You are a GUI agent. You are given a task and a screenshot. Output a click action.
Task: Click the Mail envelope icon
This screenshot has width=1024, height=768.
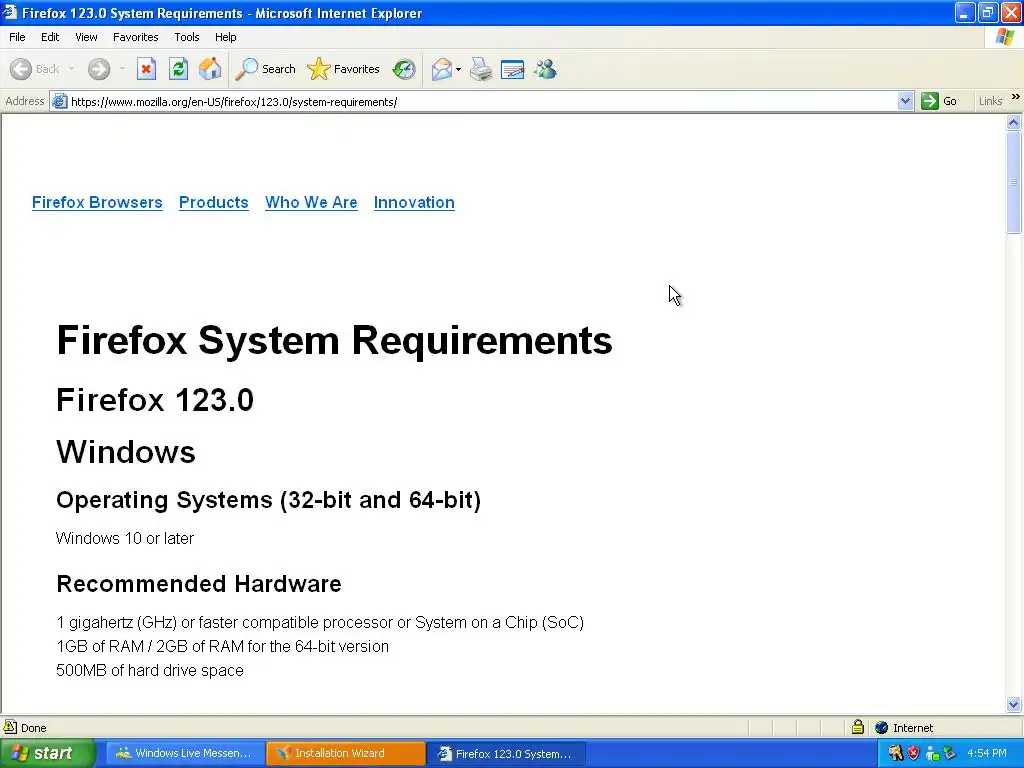click(442, 69)
